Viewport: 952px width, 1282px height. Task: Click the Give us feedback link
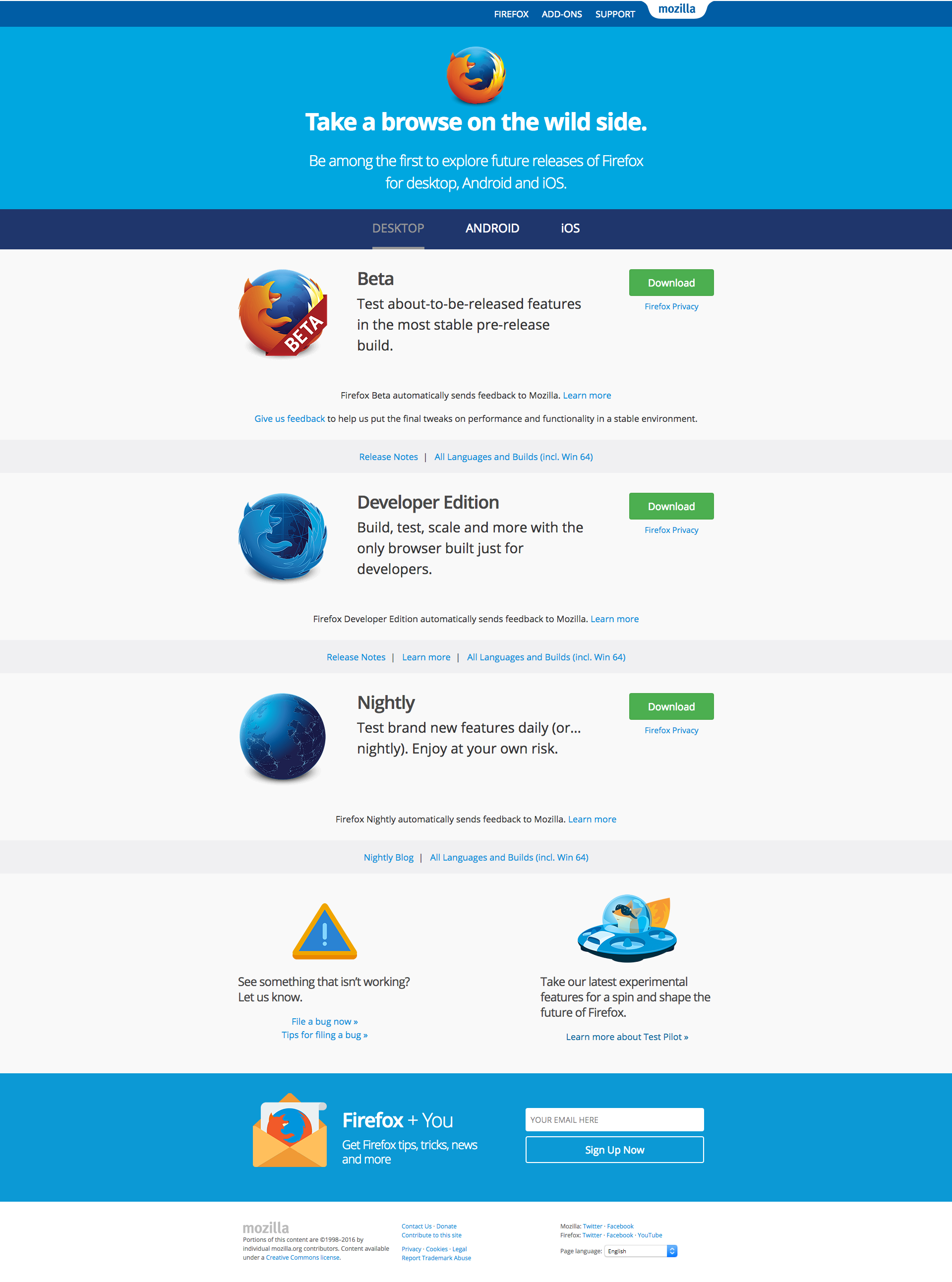(289, 418)
